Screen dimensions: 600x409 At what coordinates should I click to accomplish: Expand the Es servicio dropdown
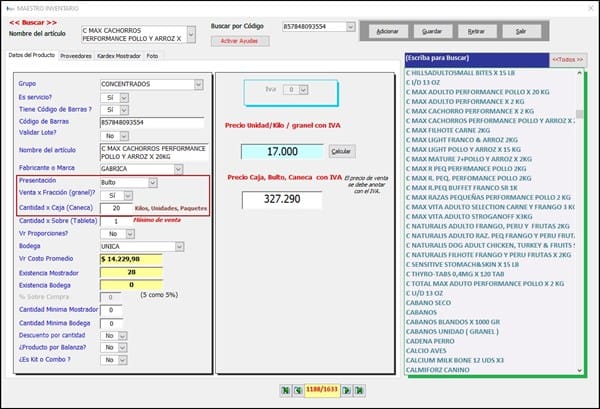124,98
